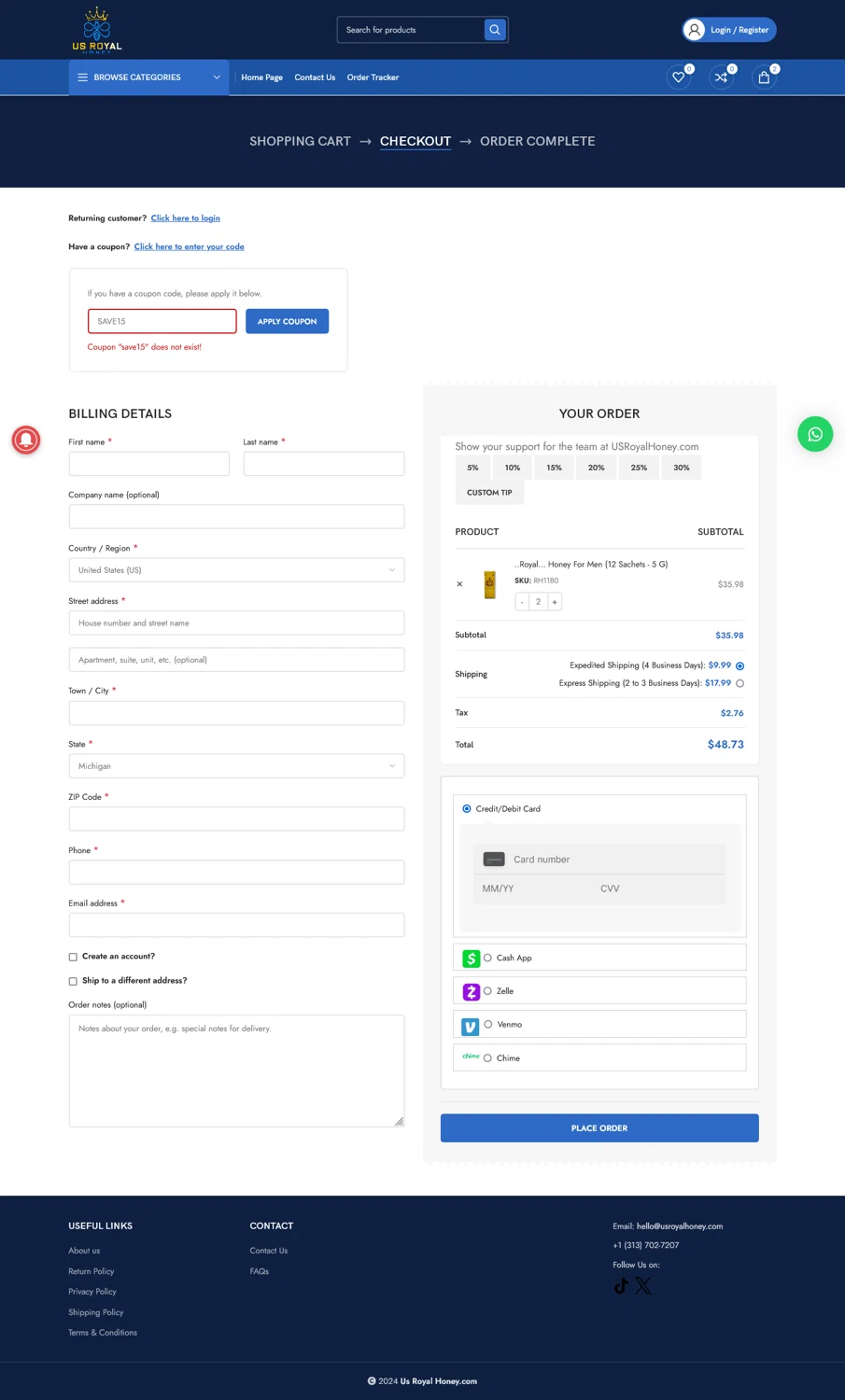The width and height of the screenshot is (845, 1400).
Task: Click the Chime logo icon
Action: click(x=471, y=1056)
